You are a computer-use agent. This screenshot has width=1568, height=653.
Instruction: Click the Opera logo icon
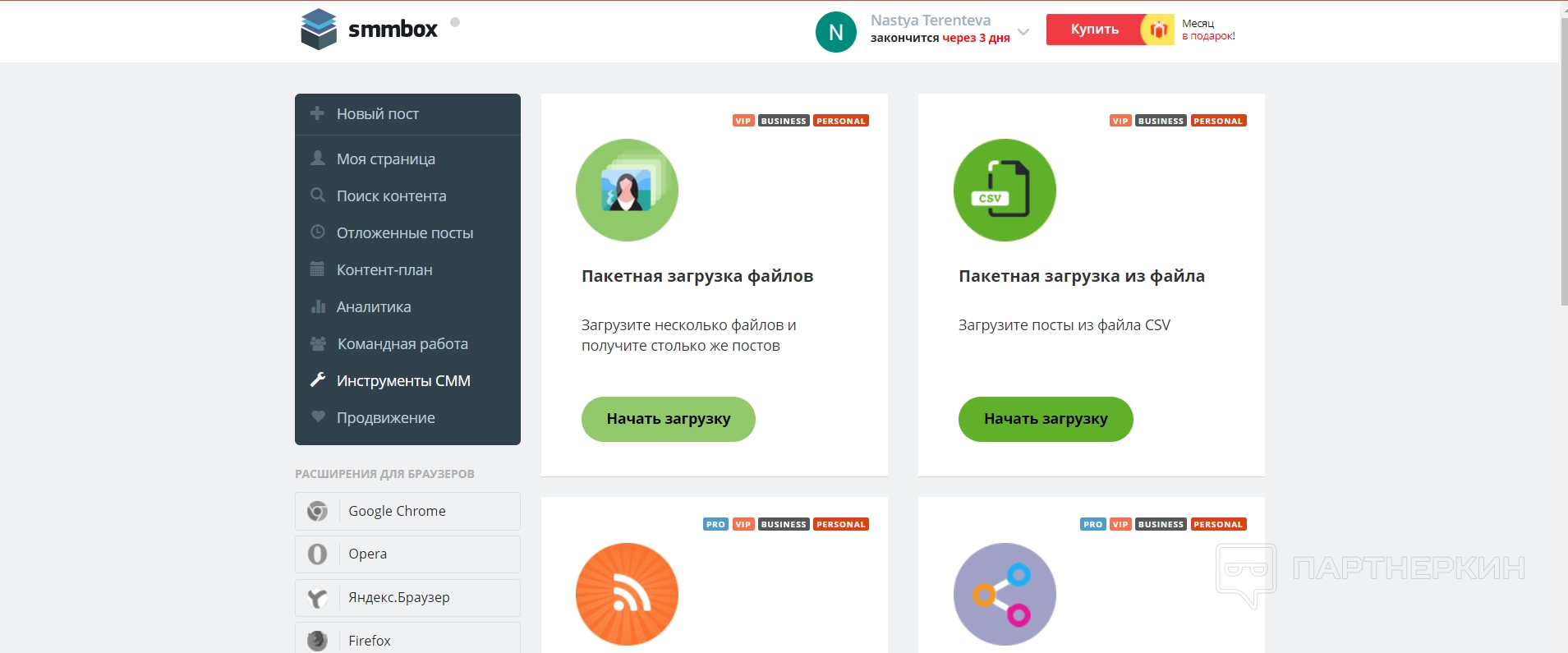pyautogui.click(x=317, y=554)
